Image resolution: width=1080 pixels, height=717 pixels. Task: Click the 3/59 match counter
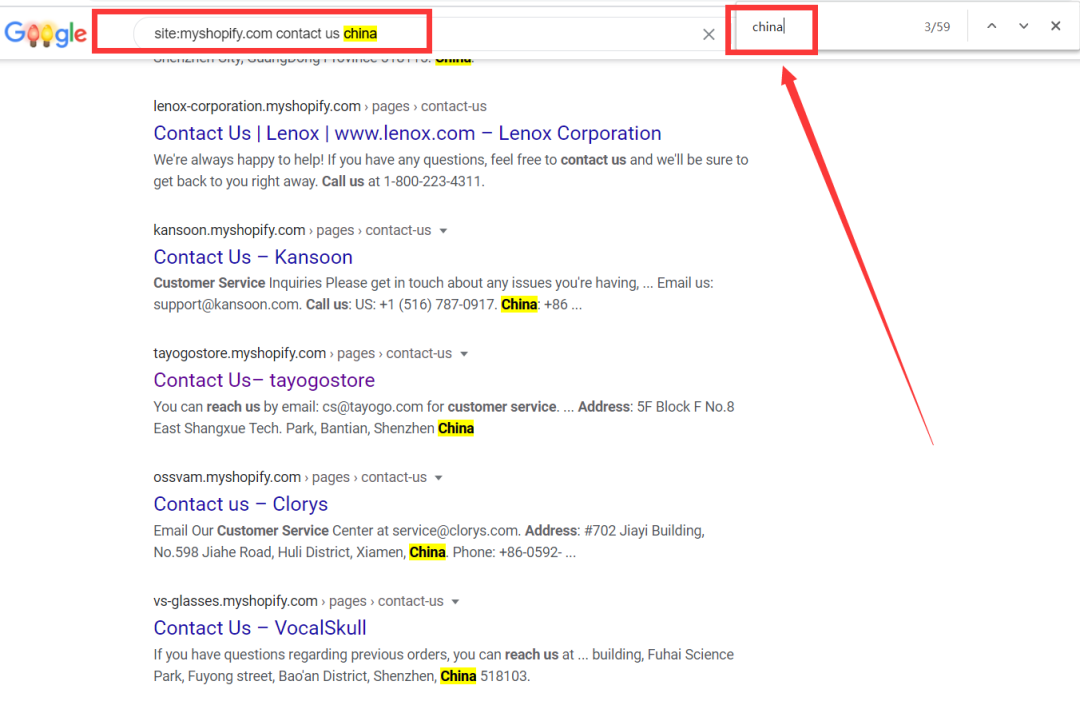(937, 27)
